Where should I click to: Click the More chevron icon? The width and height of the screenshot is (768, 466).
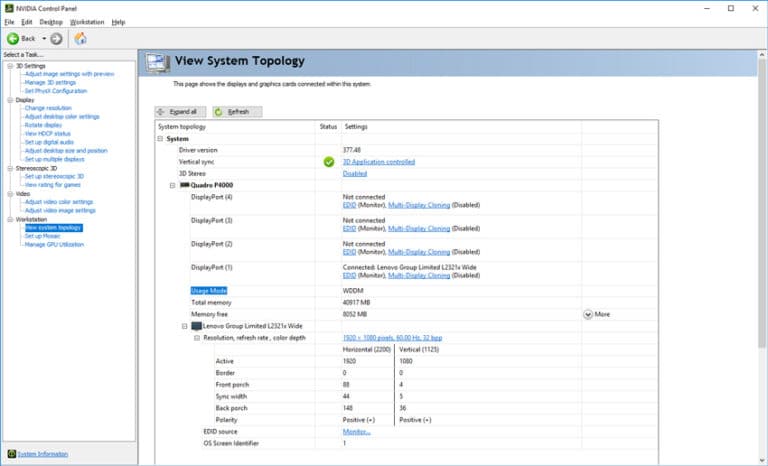[x=588, y=315]
